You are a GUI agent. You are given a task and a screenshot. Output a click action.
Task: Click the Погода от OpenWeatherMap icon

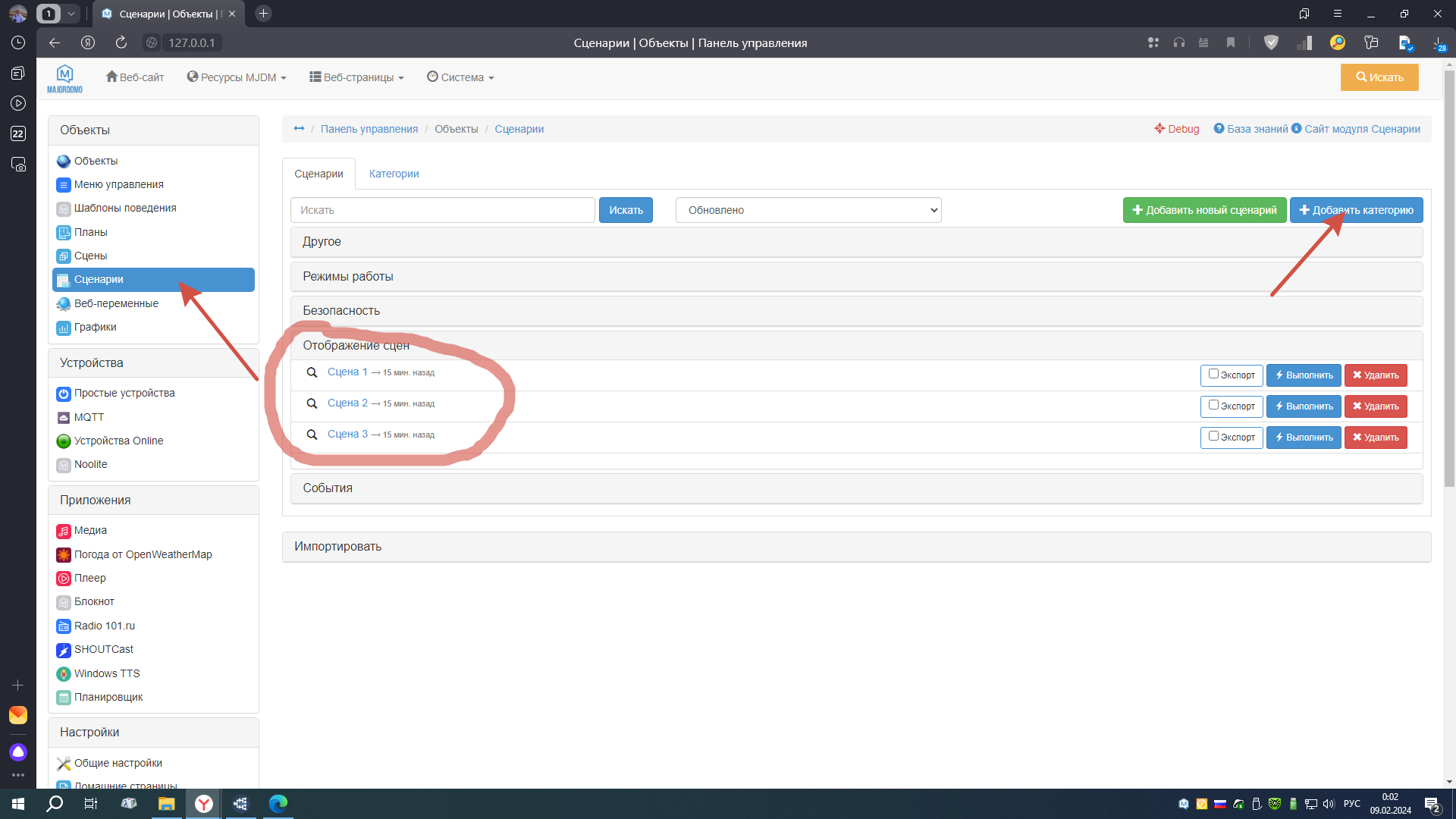64,555
